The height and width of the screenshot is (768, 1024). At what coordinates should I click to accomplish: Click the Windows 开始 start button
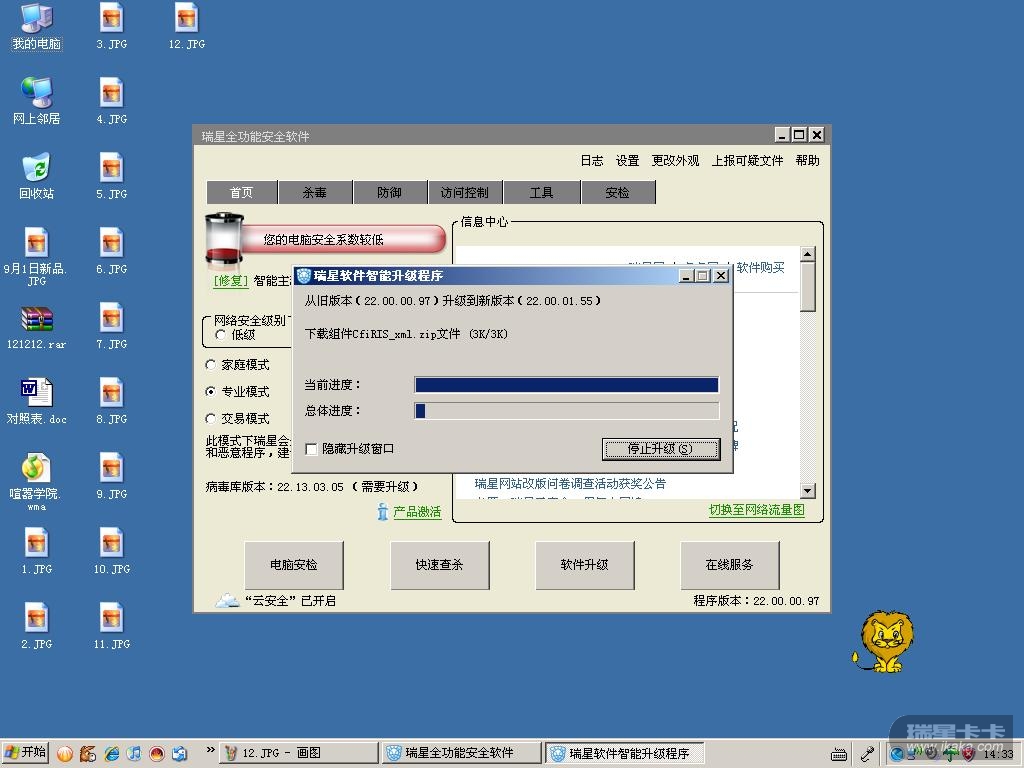(x=26, y=753)
